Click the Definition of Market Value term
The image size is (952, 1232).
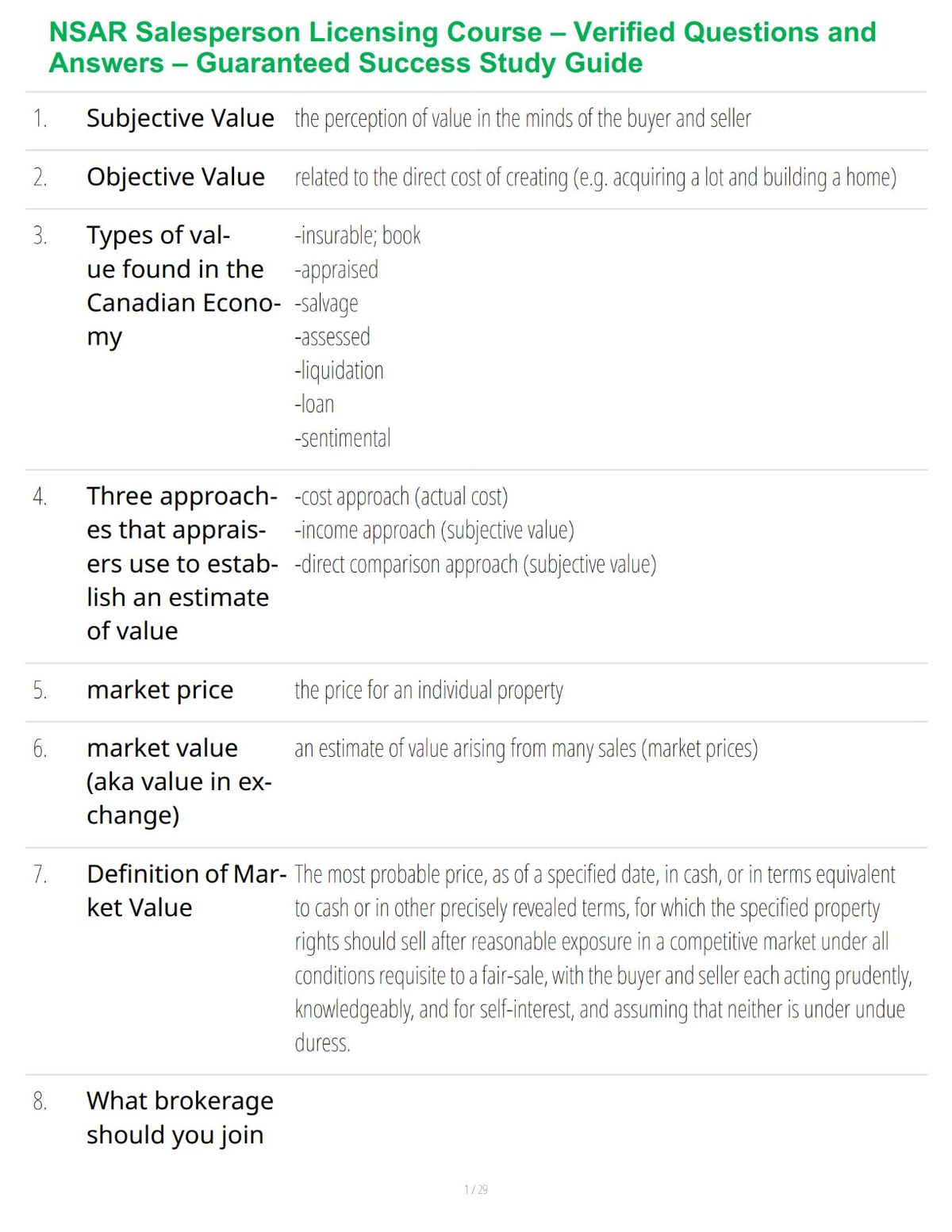point(186,891)
